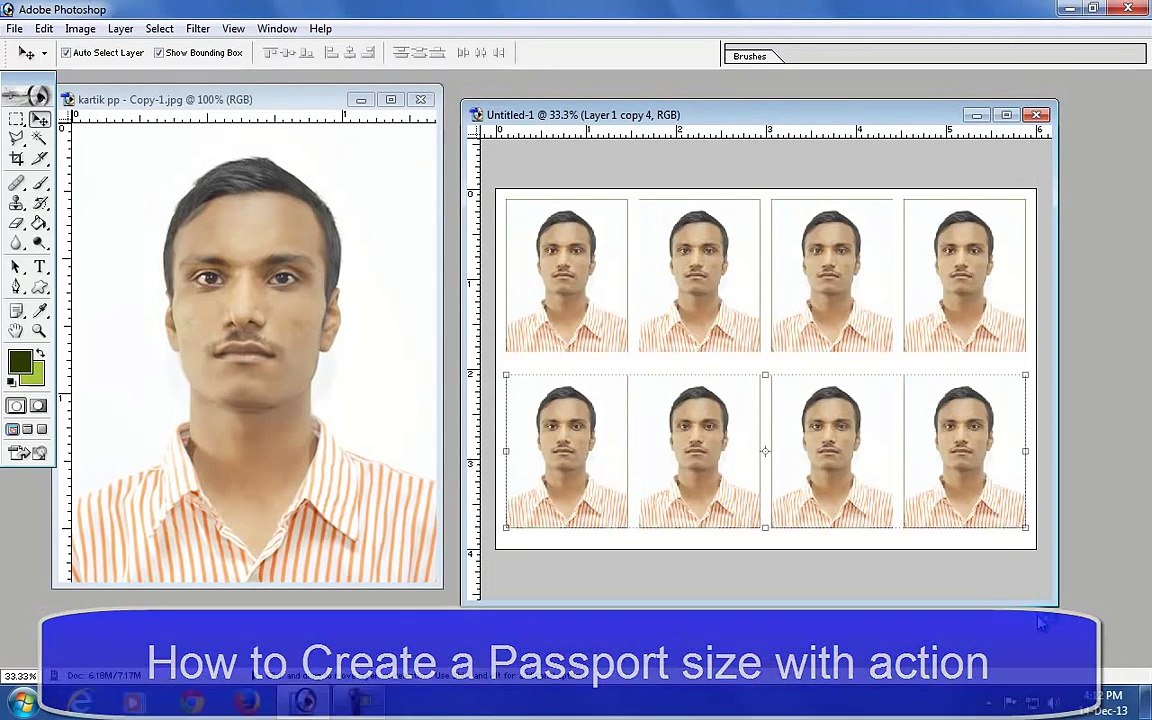Select the Custom Shape tool
This screenshot has width=1152, height=720.
(x=40, y=287)
